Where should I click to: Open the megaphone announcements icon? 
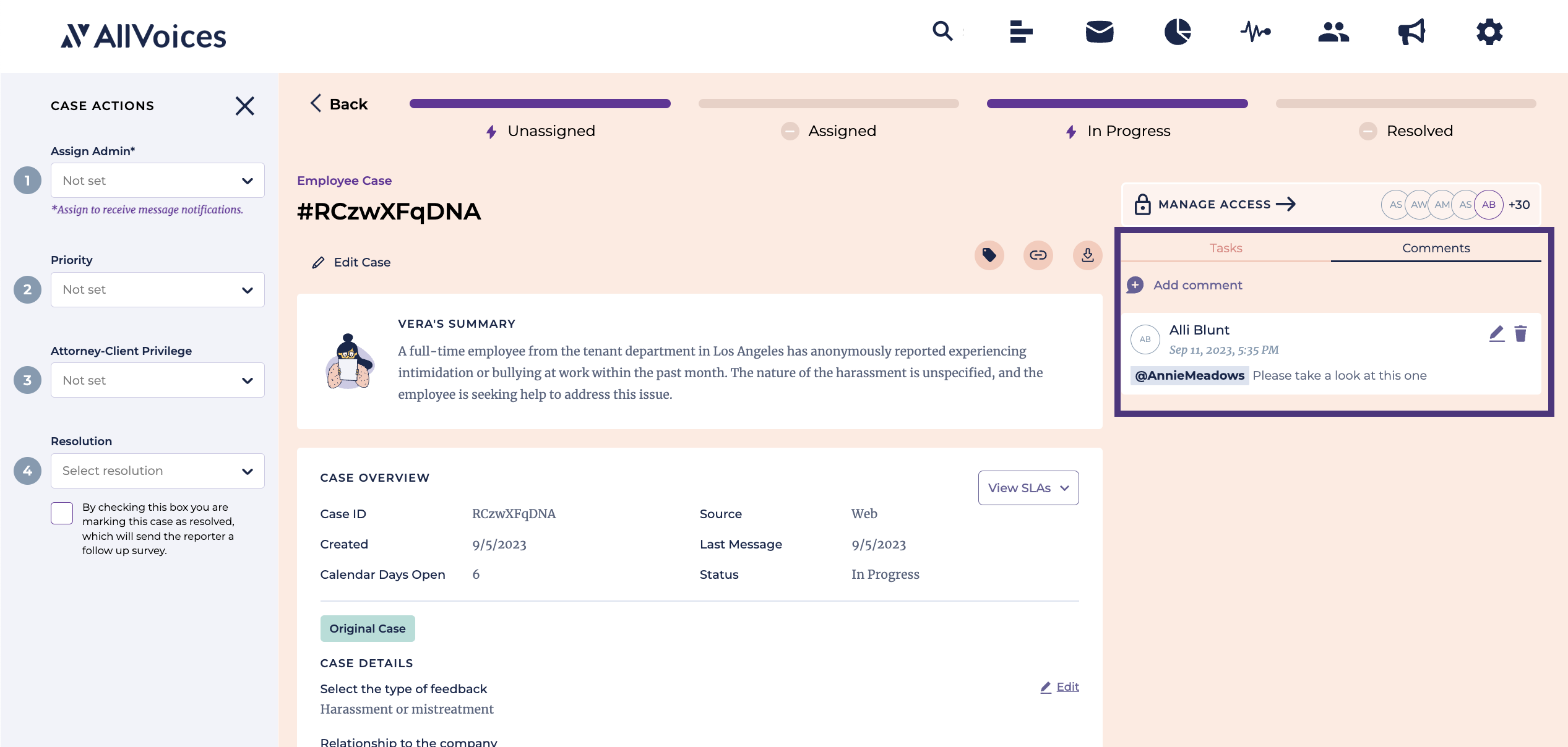(1411, 31)
